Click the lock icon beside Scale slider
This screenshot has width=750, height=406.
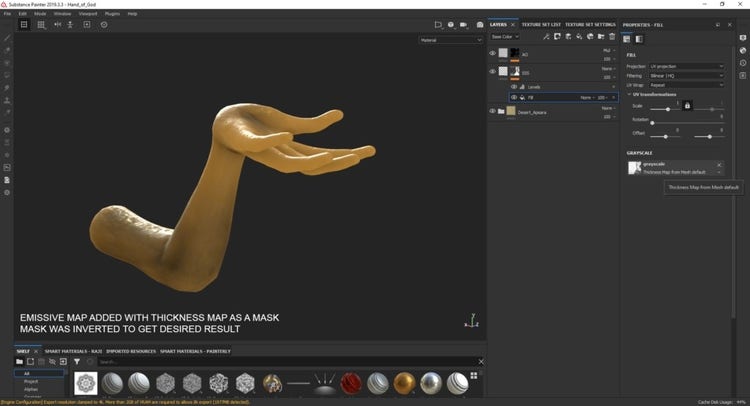tap(686, 105)
